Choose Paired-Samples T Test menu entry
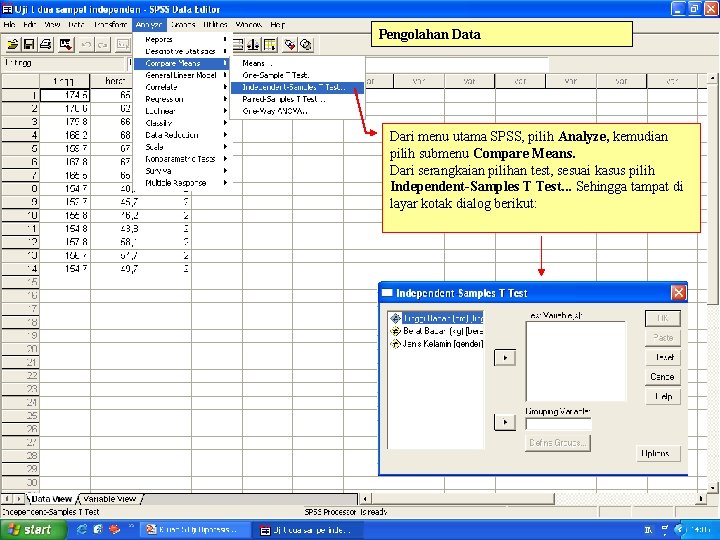The width and height of the screenshot is (720, 540). tap(297, 99)
